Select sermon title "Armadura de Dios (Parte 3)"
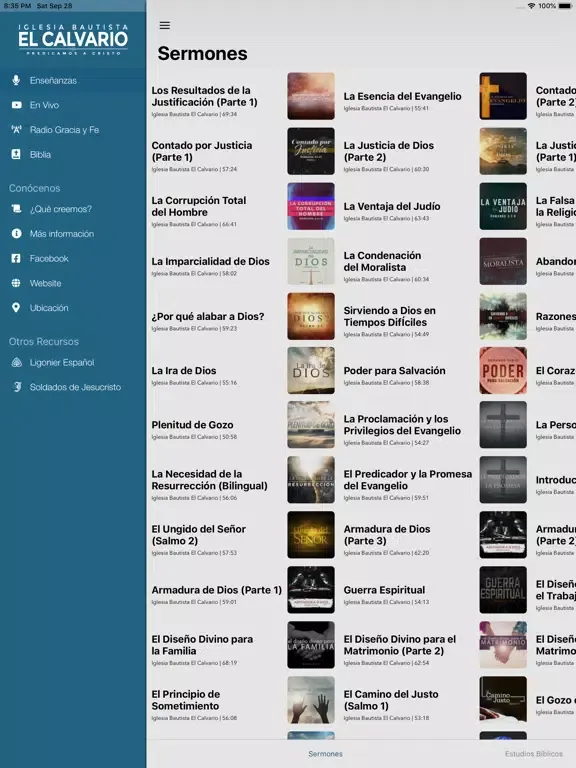The width and height of the screenshot is (576, 768). tap(386, 535)
